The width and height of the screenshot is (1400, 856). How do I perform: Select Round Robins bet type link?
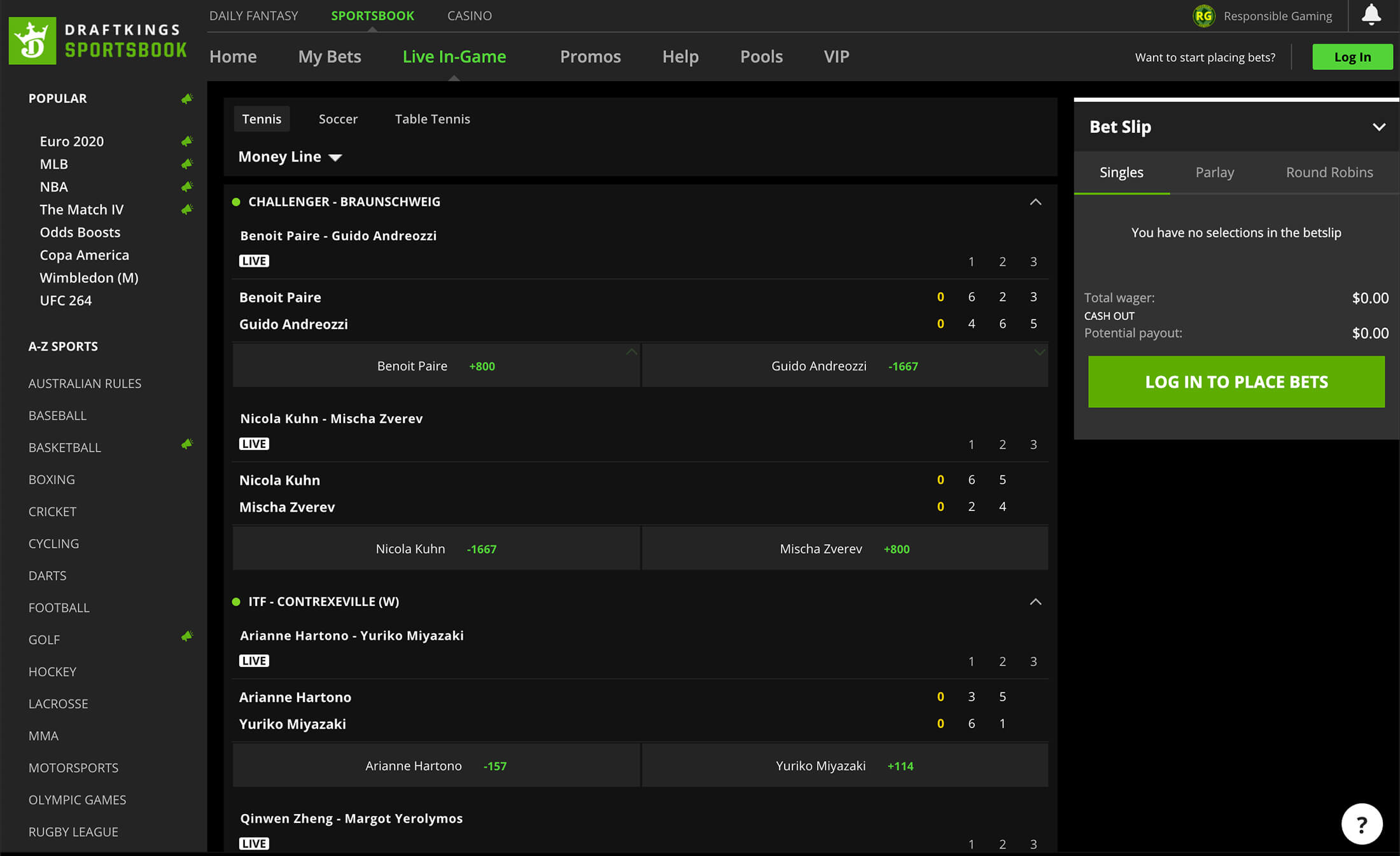[x=1329, y=172]
